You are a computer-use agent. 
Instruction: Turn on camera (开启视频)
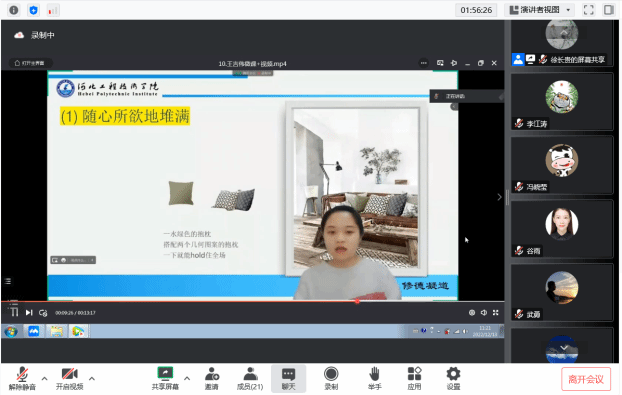click(69, 378)
